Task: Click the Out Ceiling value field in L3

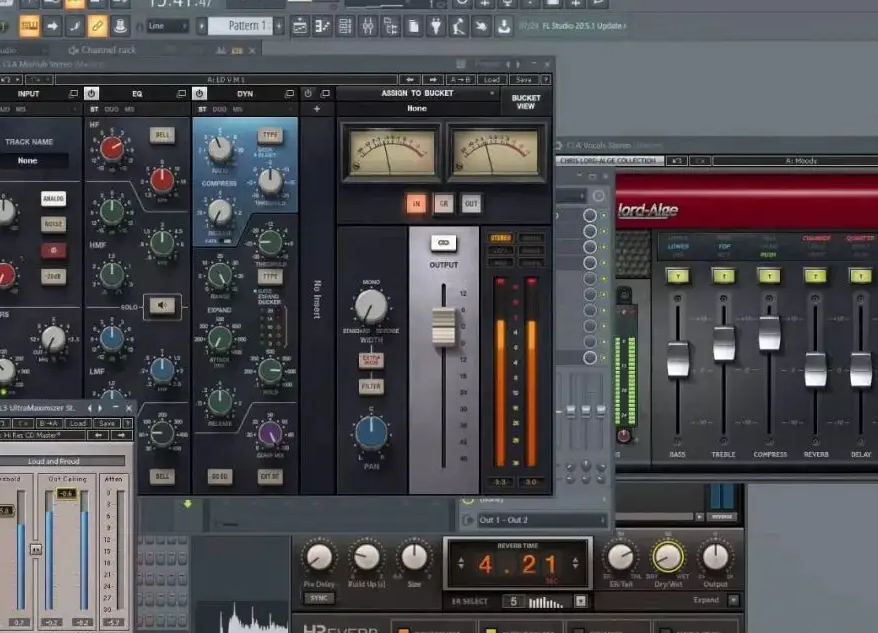Action: [x=67, y=494]
